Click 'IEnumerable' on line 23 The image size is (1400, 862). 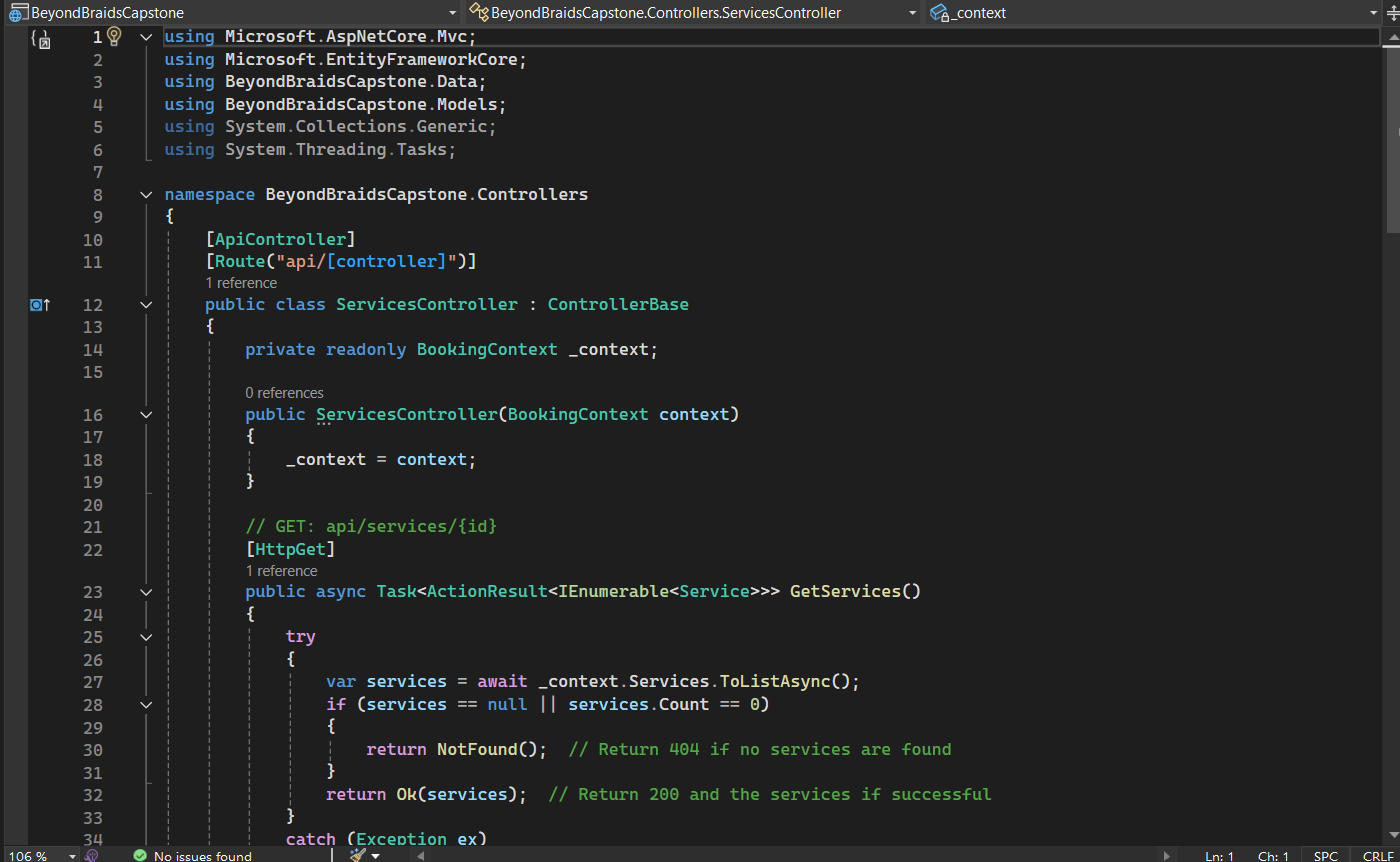click(613, 591)
